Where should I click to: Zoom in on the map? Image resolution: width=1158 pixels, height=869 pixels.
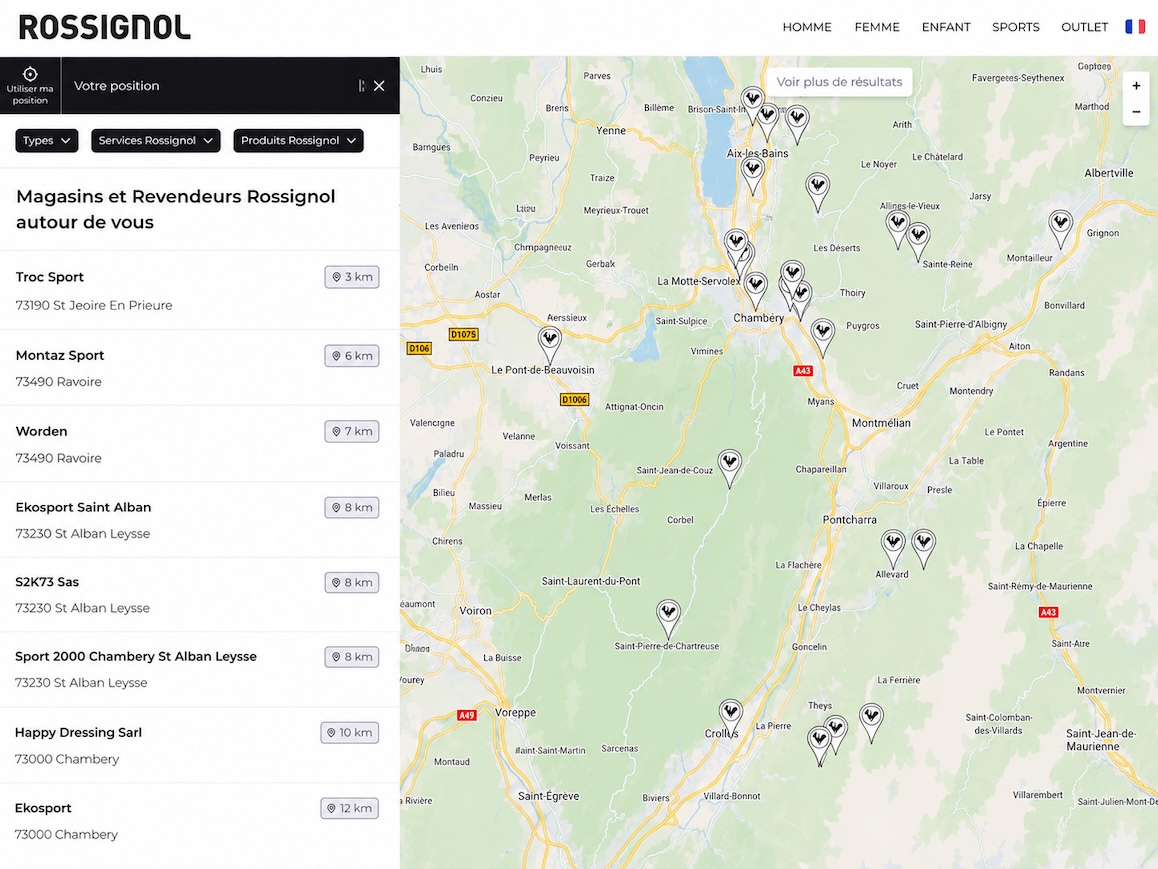point(1136,86)
